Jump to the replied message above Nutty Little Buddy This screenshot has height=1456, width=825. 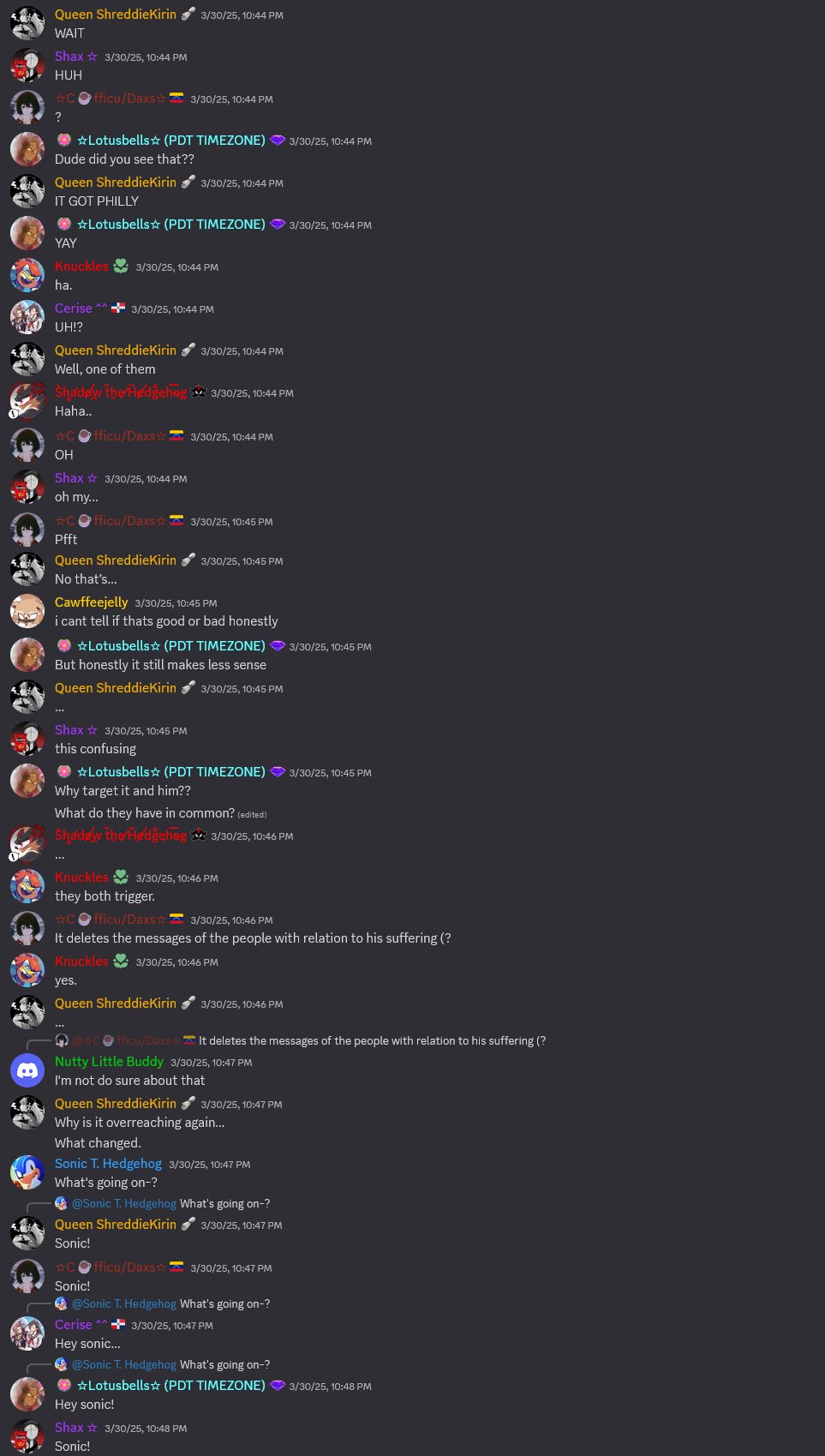(372, 1040)
